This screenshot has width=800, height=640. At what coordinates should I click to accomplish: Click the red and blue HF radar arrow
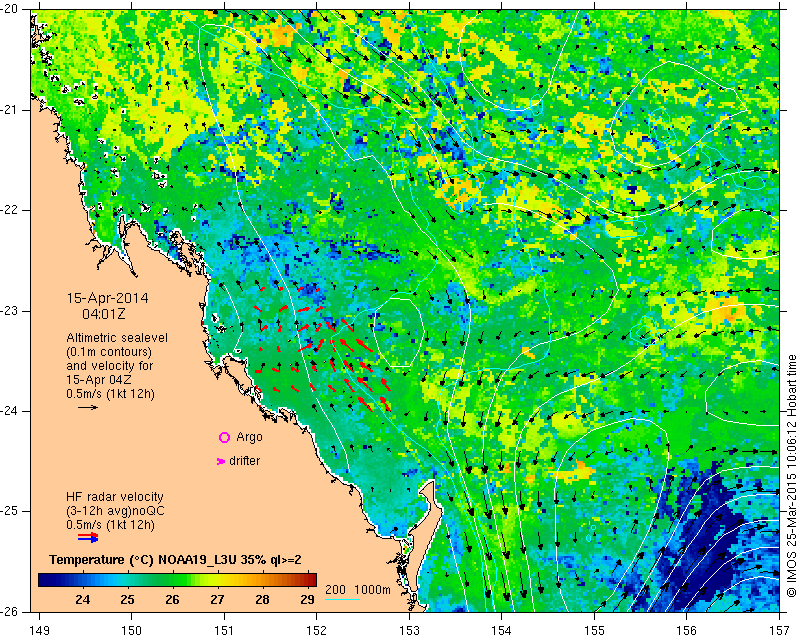tap(88, 537)
